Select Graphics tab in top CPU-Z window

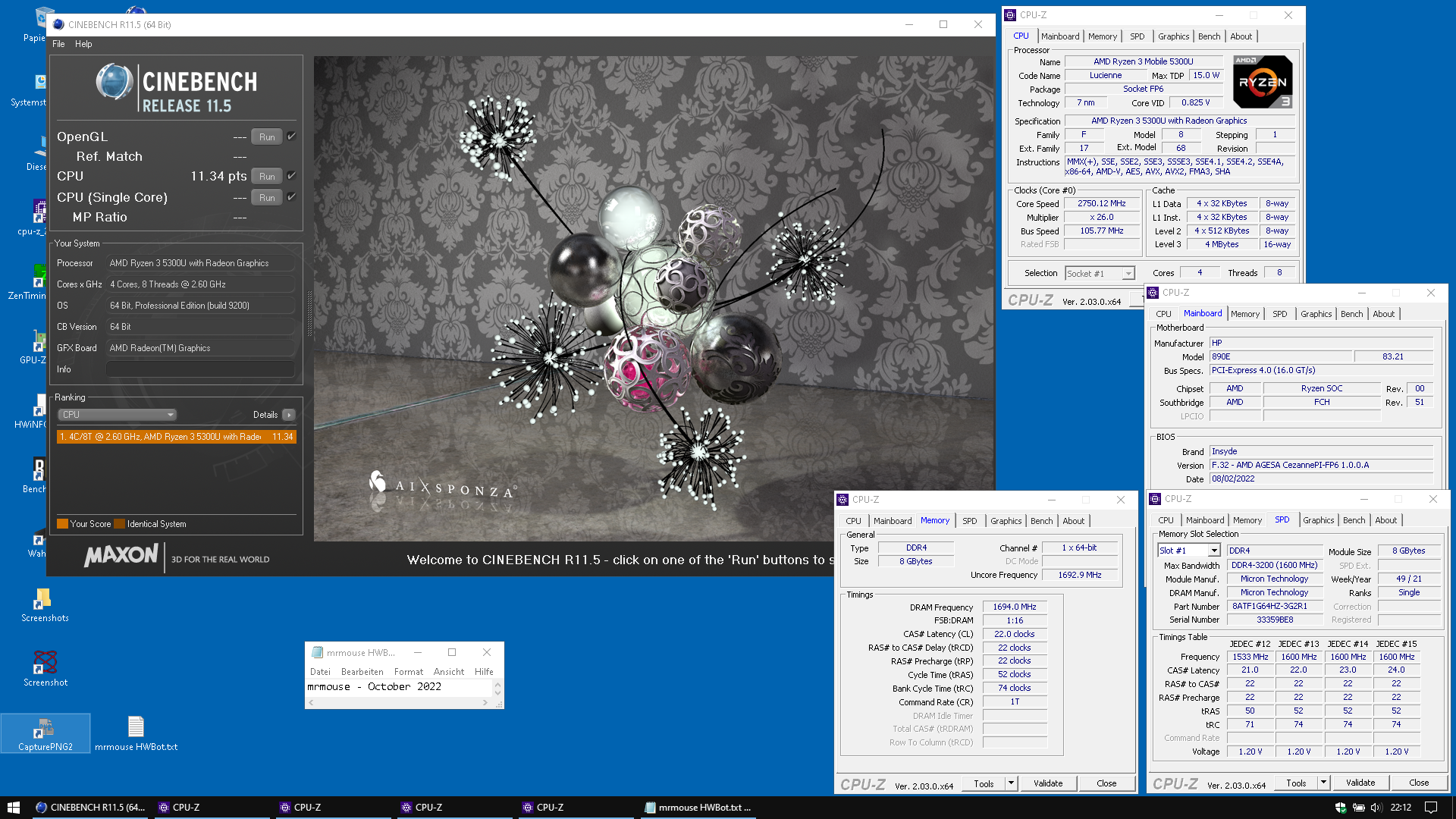(x=1173, y=36)
